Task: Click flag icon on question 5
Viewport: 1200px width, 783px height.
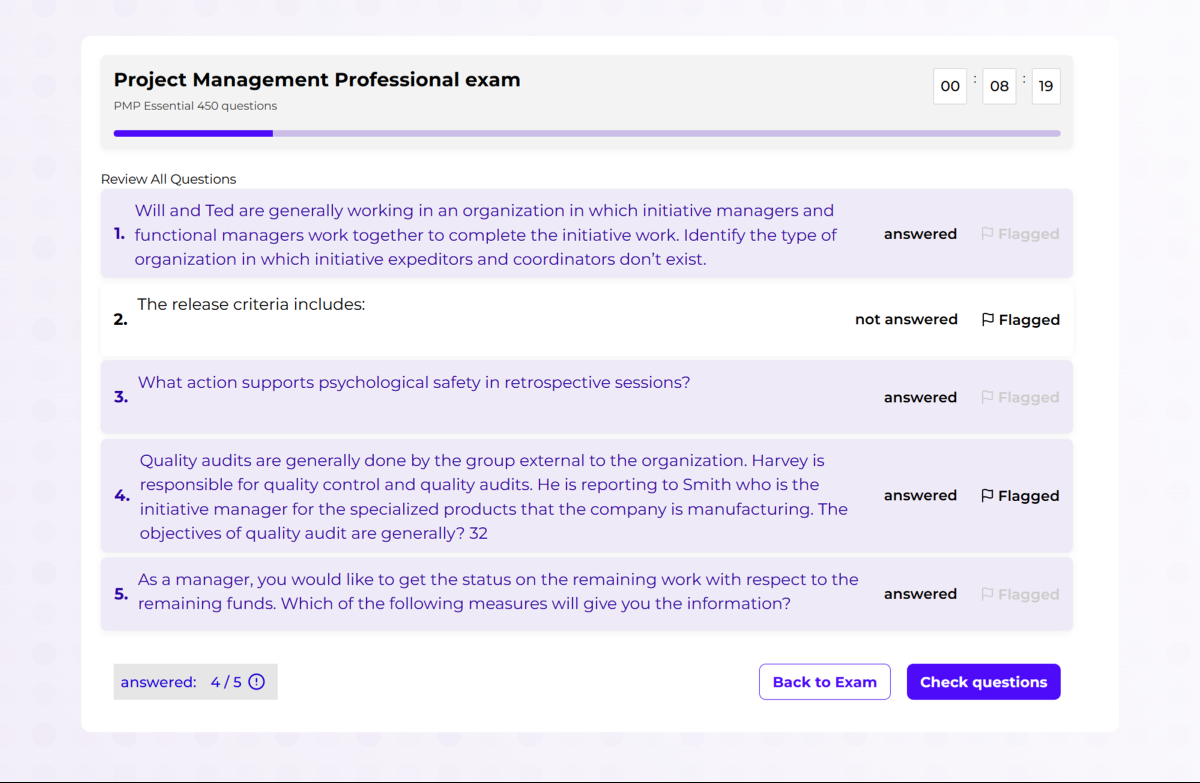Action: coord(987,594)
